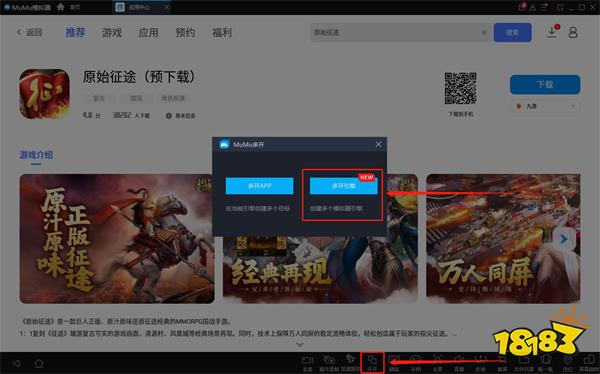Switch to the 应用 tab

(x=148, y=33)
